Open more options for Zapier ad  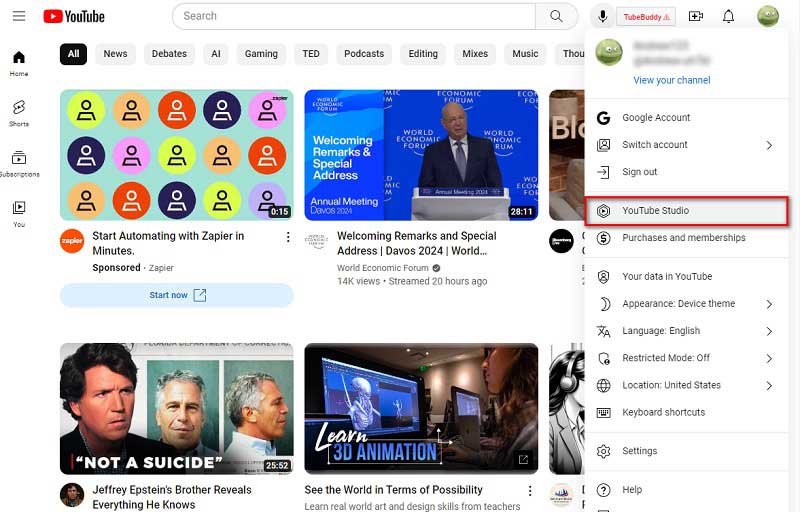(x=288, y=237)
